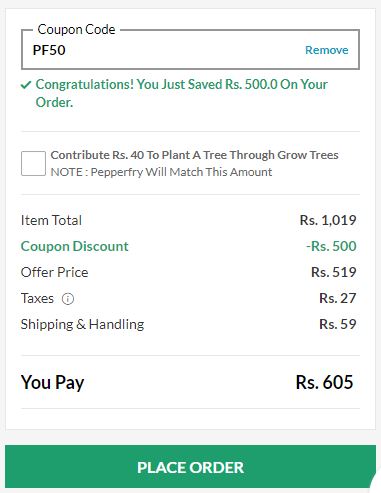381x493 pixels.
Task: Click the Offer Price label
Action: 55,272
